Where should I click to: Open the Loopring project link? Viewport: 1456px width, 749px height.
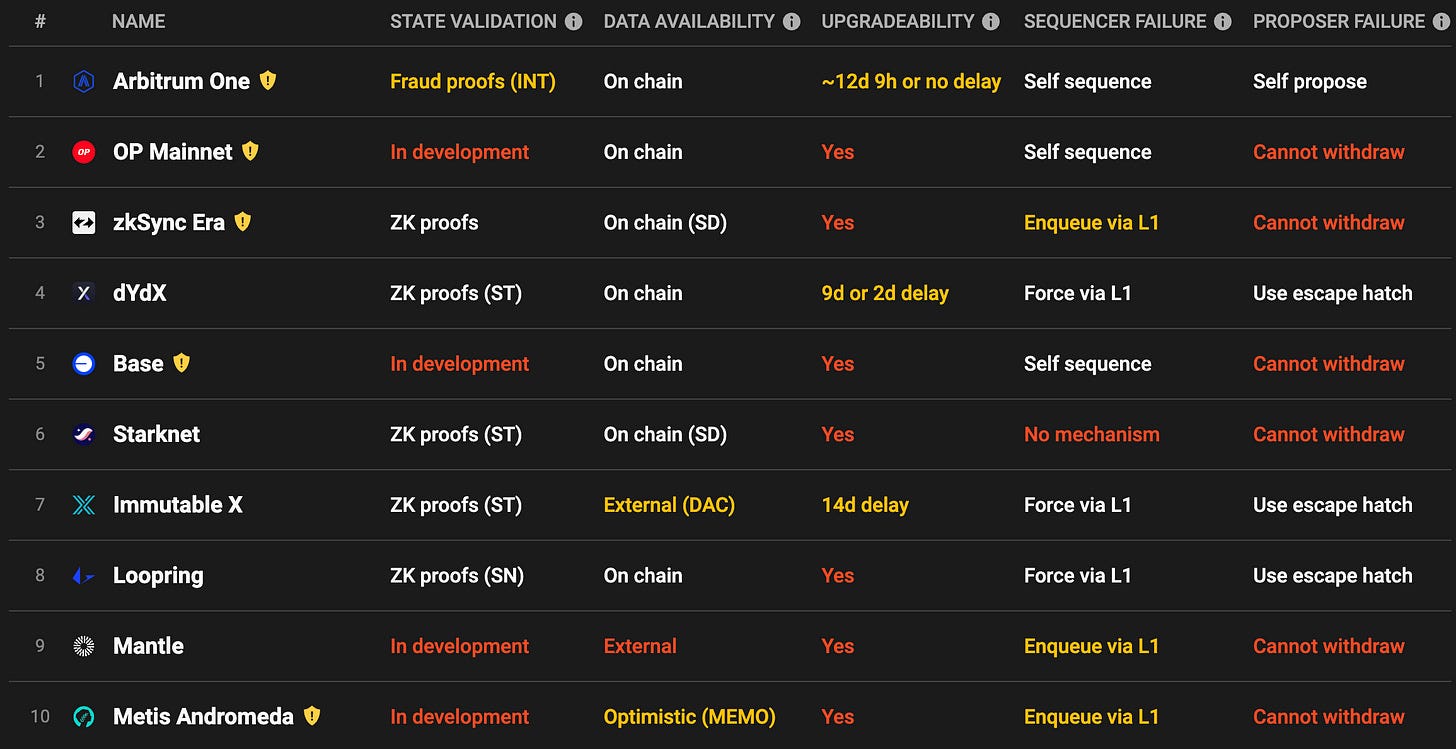click(x=158, y=576)
